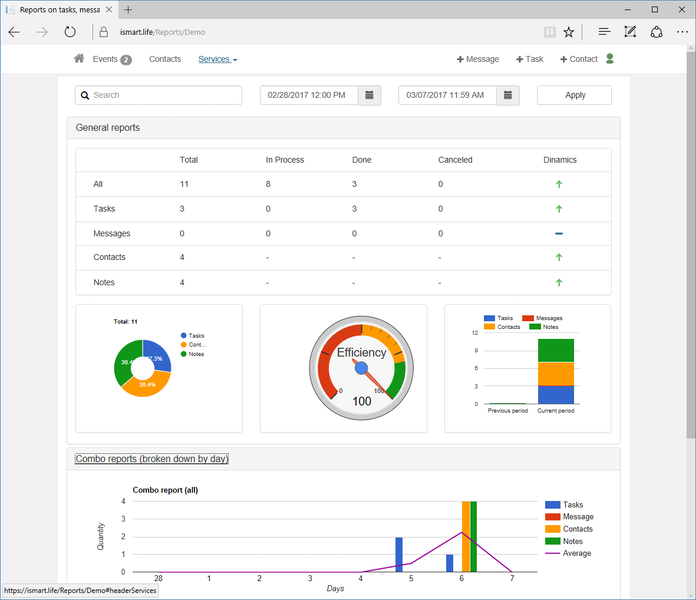Open the user profile icon
Image resolution: width=696 pixels, height=600 pixels.
pyautogui.click(x=610, y=59)
